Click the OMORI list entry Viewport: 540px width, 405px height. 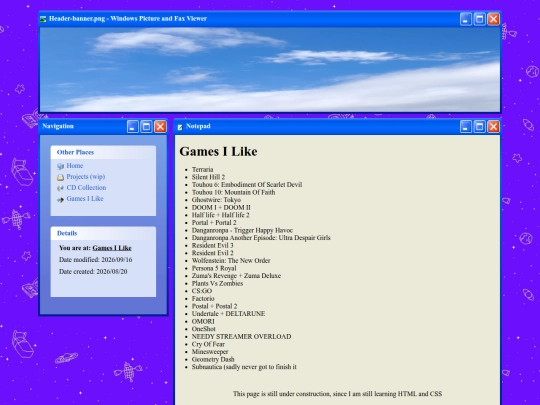point(203,321)
